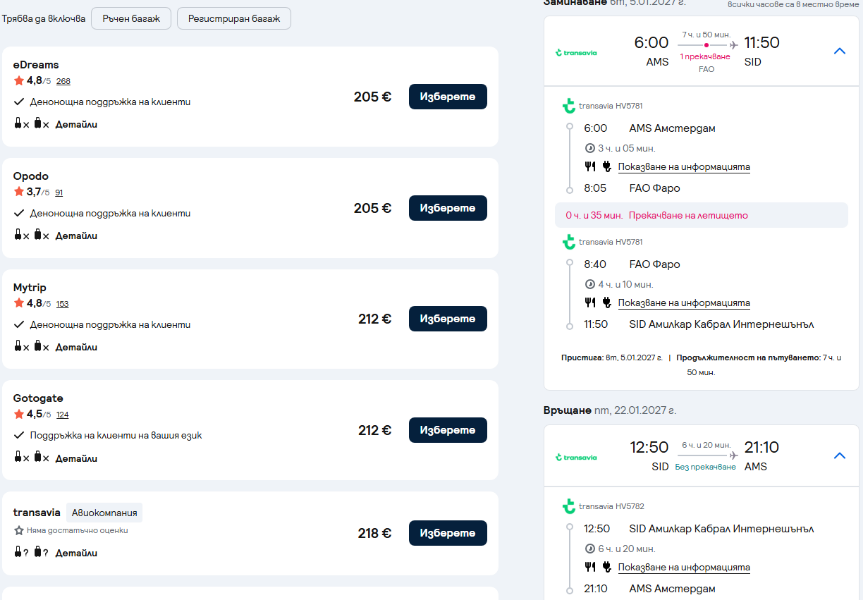Screen dimensions: 863x600
Task: Select the Opodo offer for 205 €
Action: coord(447,208)
